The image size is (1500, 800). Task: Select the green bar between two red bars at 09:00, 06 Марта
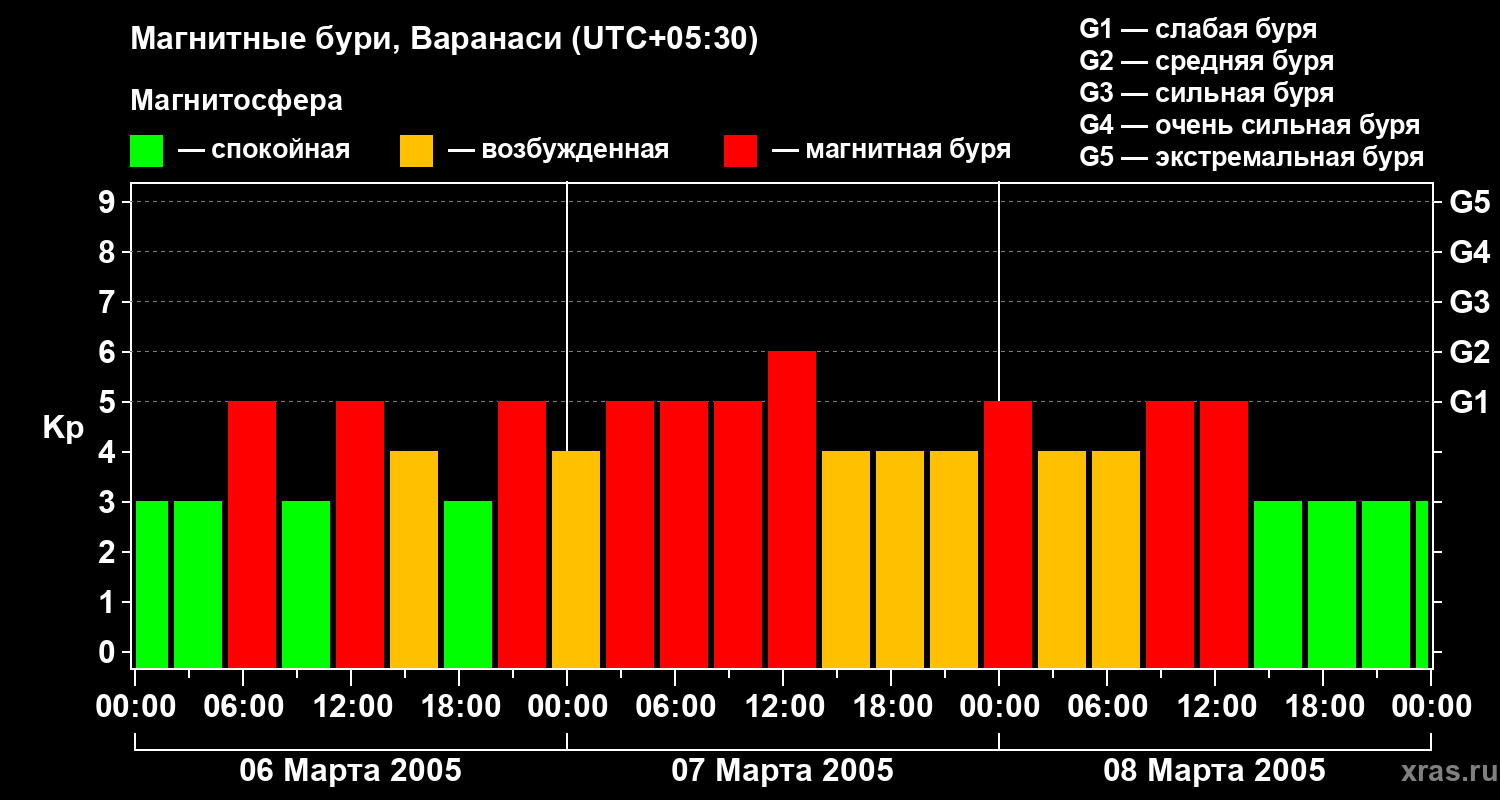pyautogui.click(x=306, y=585)
